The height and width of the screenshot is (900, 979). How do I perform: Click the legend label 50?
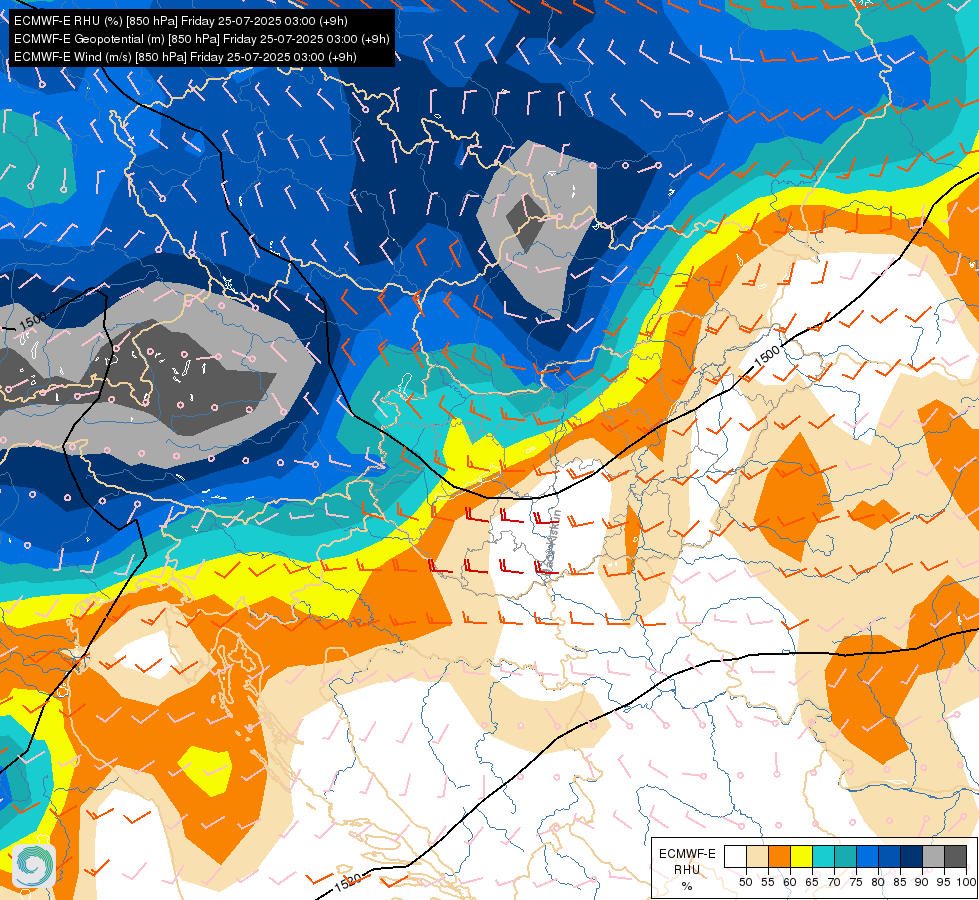click(x=745, y=882)
